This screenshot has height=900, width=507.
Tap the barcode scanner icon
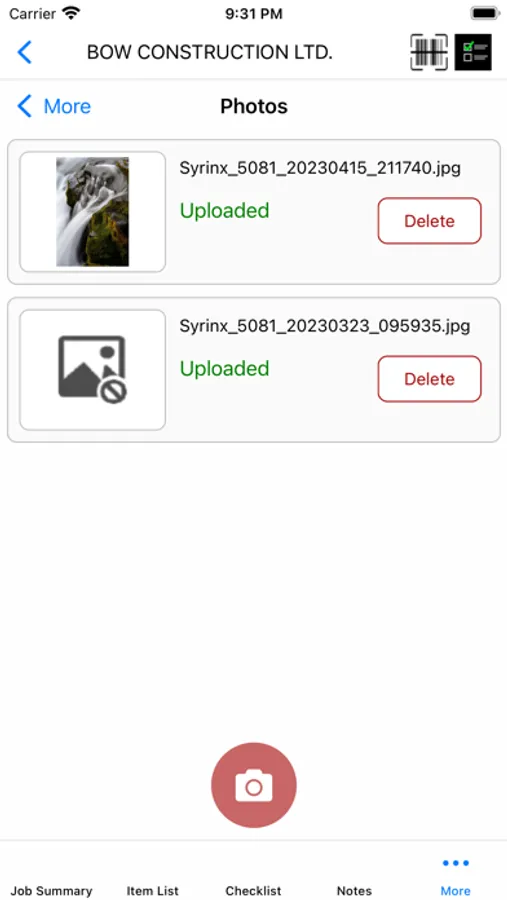[x=429, y=52]
